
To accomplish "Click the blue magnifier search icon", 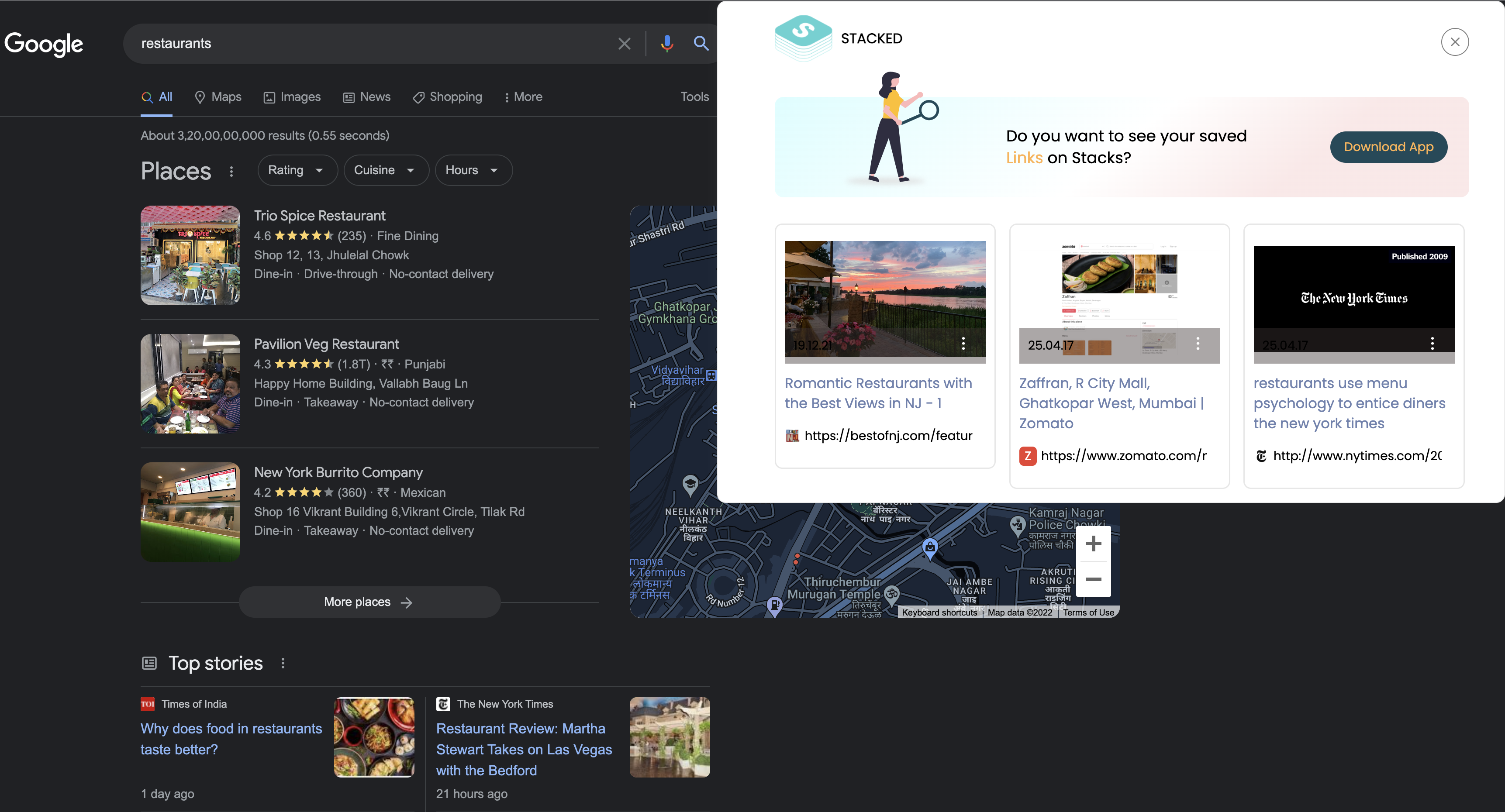I will click(x=701, y=44).
